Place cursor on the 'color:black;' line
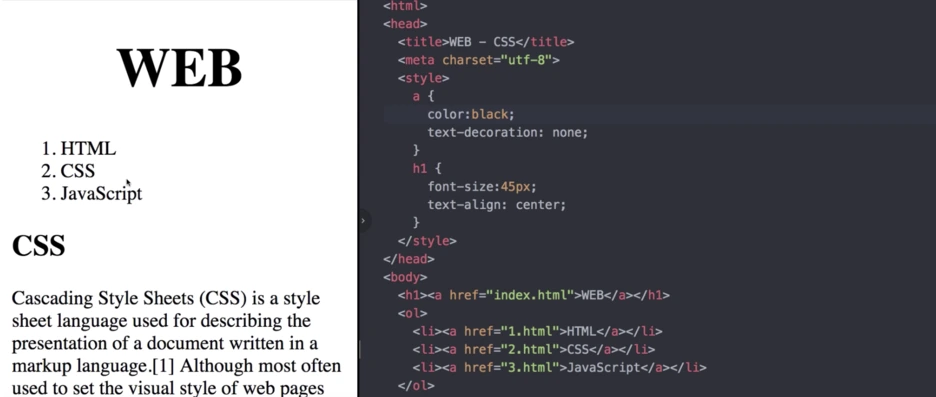This screenshot has width=936, height=397. (470, 114)
